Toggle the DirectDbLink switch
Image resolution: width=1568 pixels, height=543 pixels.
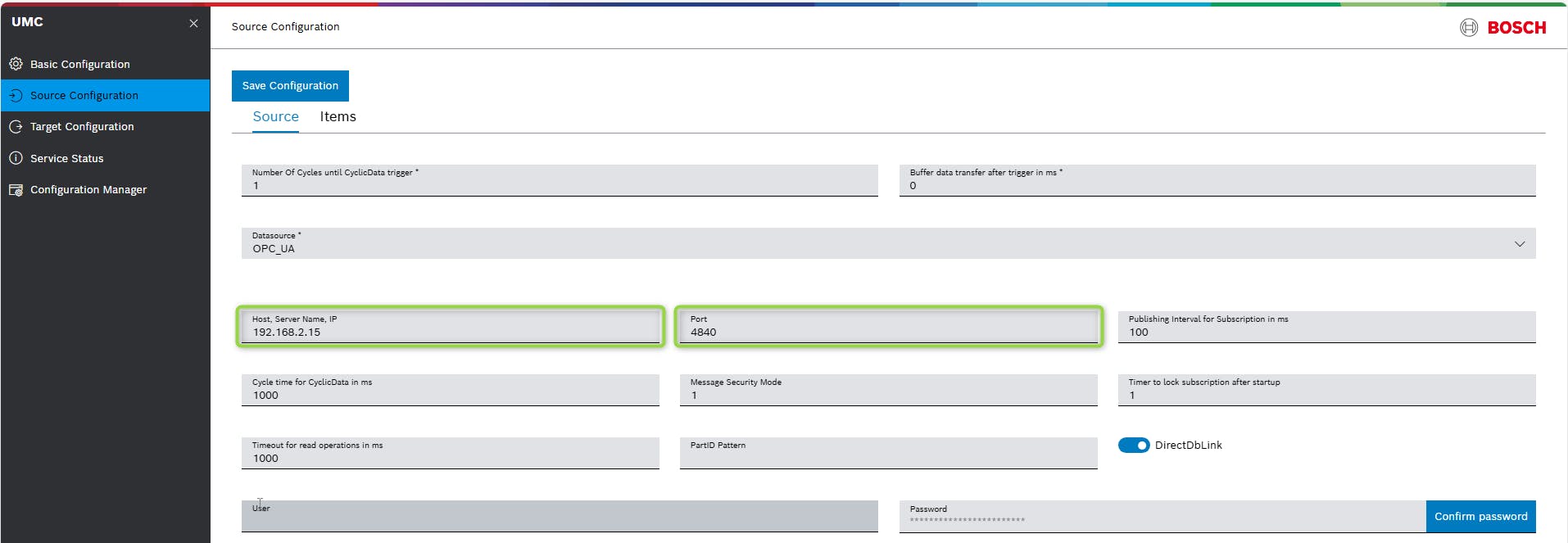(x=1134, y=446)
